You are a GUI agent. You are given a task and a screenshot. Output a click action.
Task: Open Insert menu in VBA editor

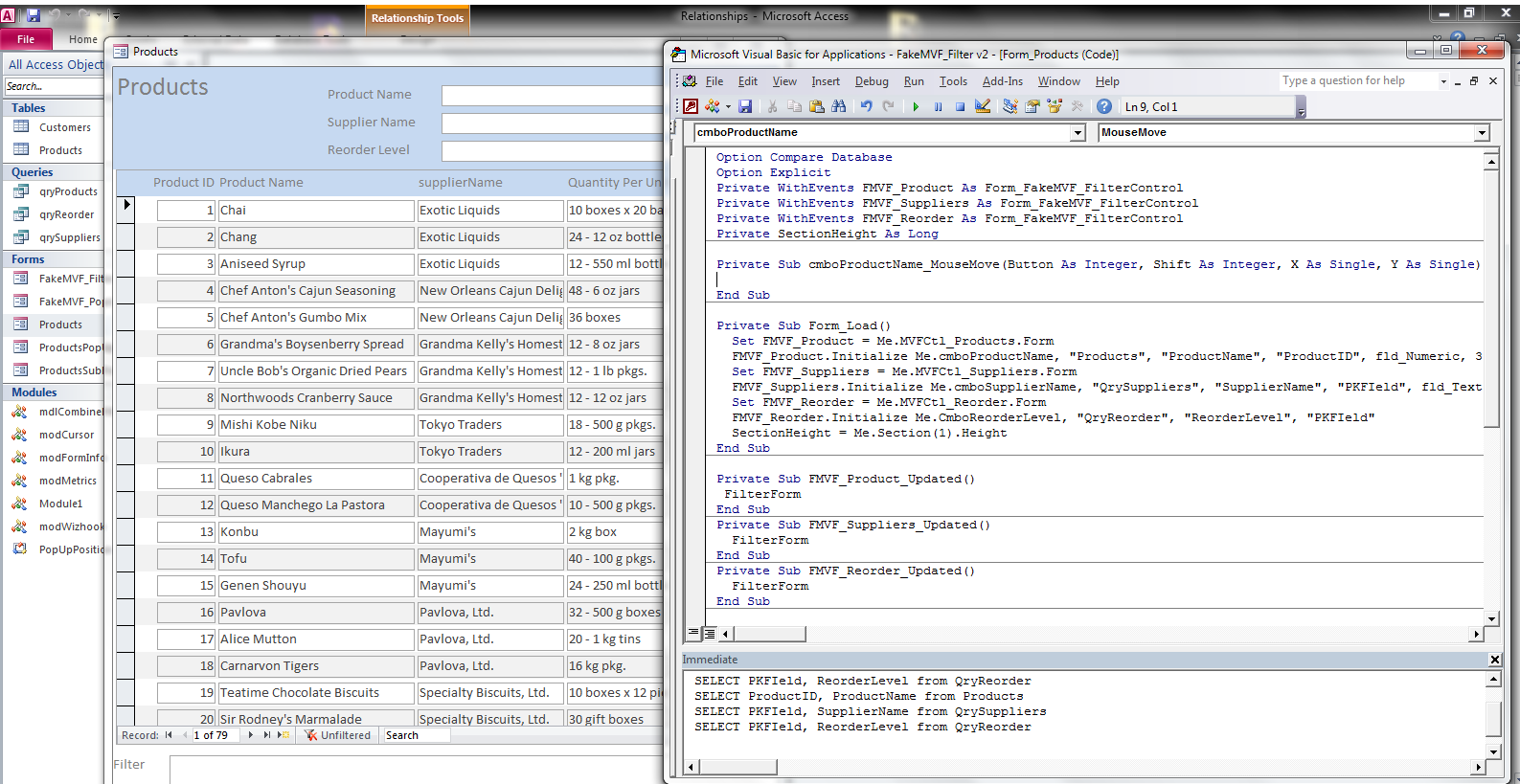pos(826,81)
